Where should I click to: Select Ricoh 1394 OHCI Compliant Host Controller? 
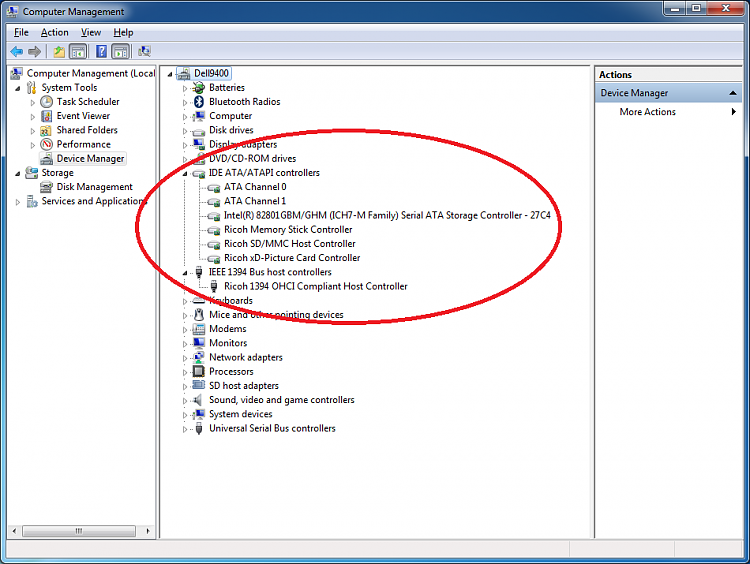[x=316, y=286]
